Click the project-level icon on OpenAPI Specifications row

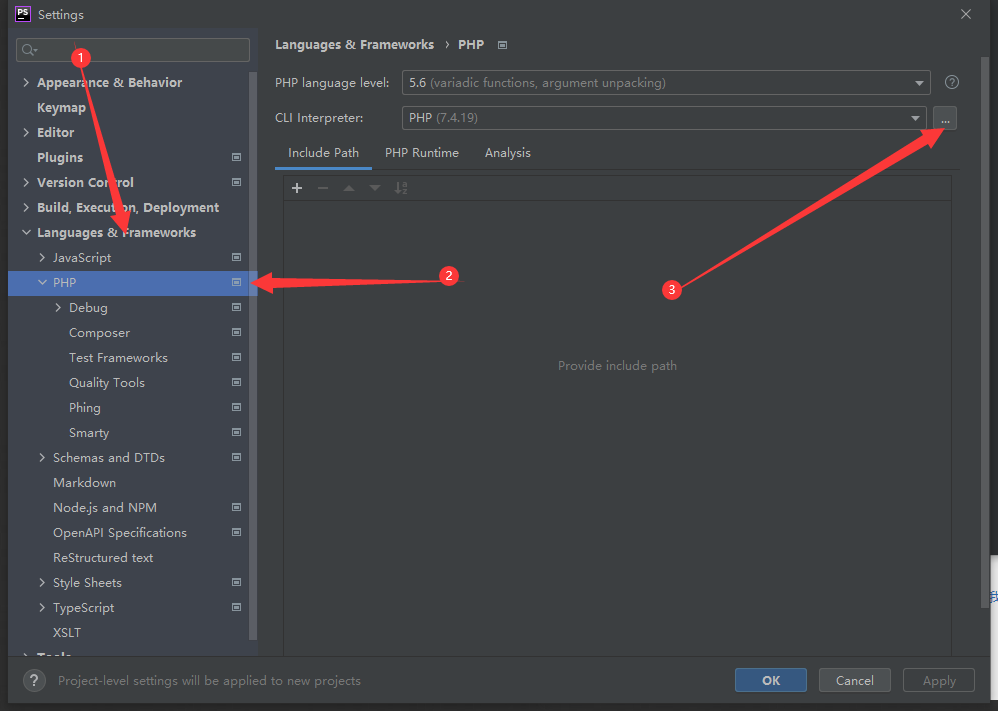236,532
